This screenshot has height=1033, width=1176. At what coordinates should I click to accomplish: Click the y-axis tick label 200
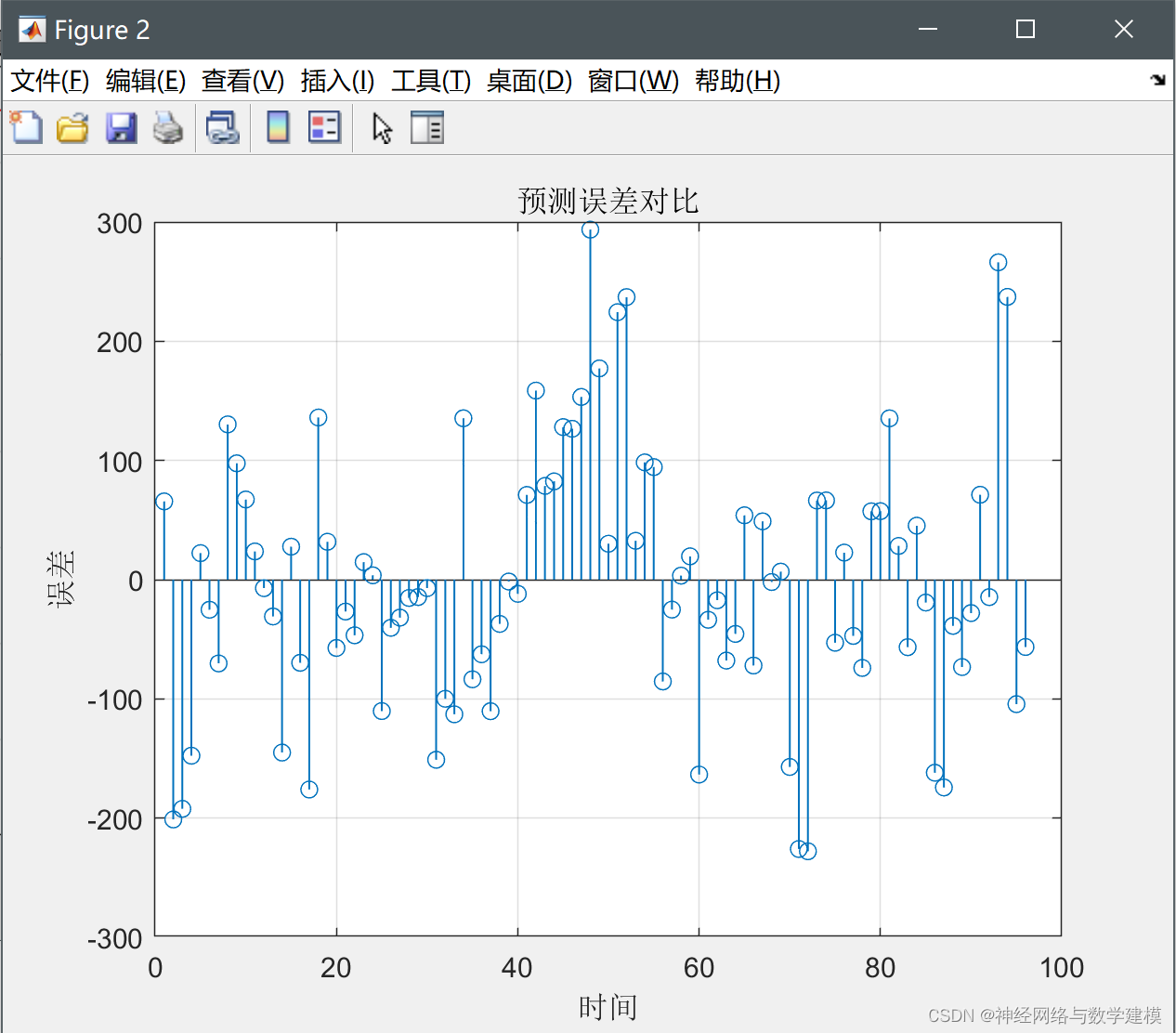pyautogui.click(x=120, y=343)
